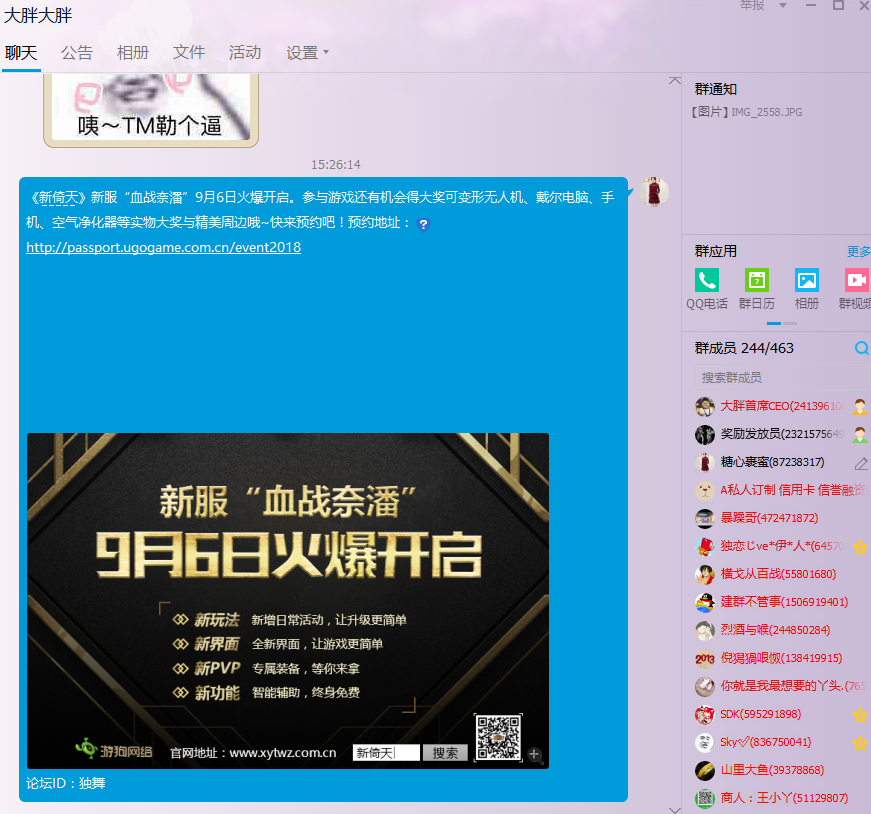
Task: Click the star icon next to SDK(595291898)
Action: (x=860, y=715)
